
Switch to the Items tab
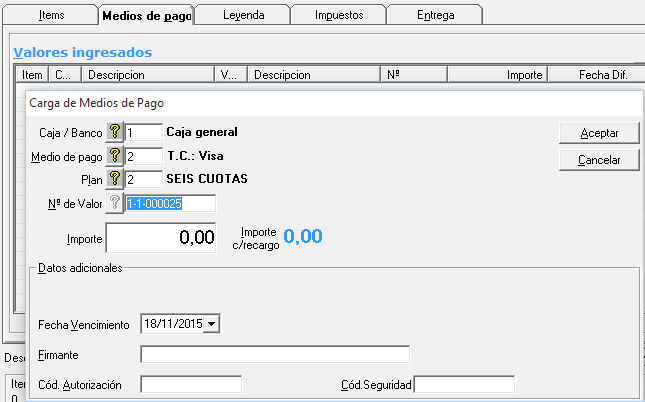pos(51,15)
